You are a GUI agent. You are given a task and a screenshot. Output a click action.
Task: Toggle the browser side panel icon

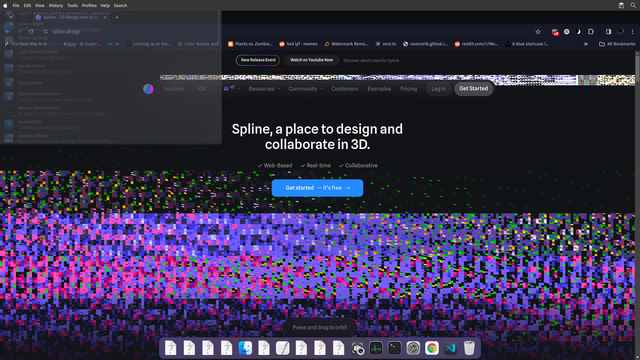pos(609,32)
